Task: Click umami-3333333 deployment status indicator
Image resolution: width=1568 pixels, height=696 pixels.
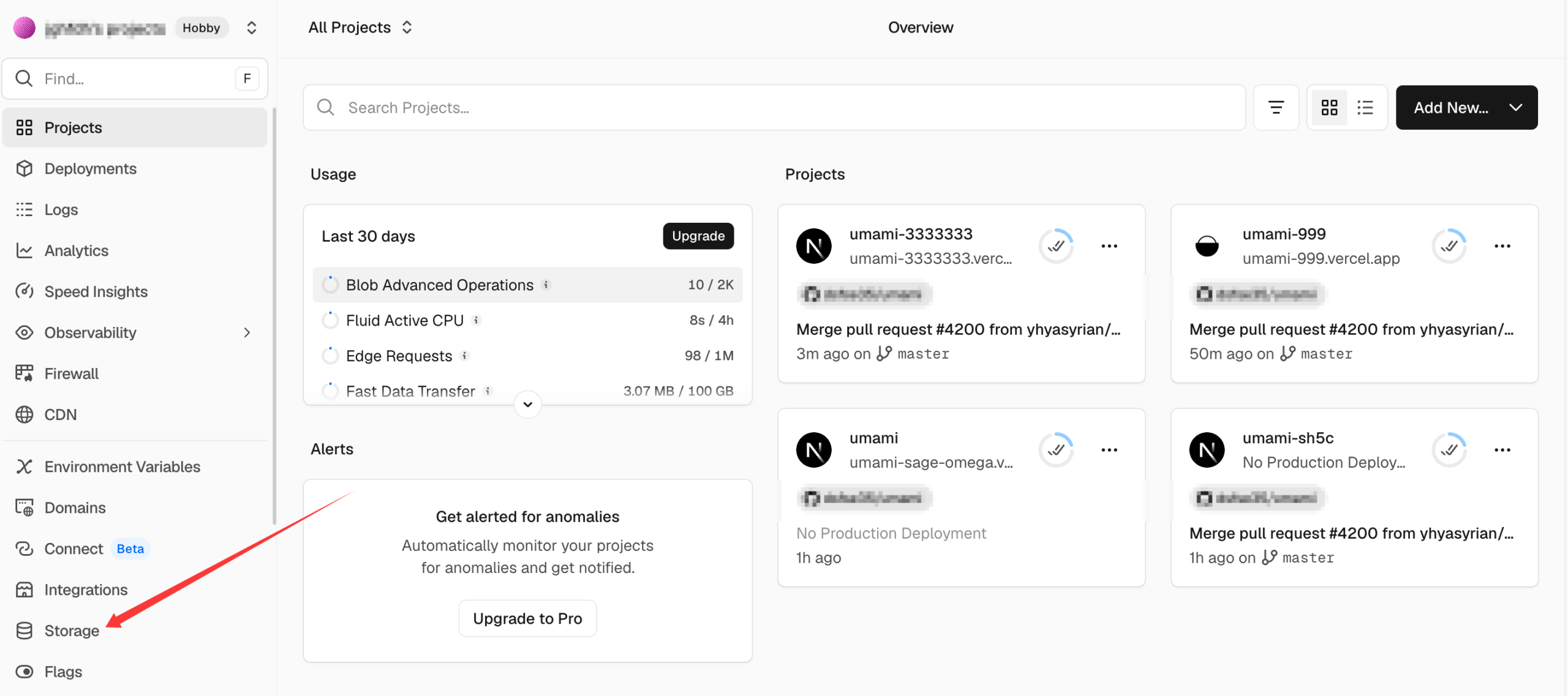Action: (1056, 246)
